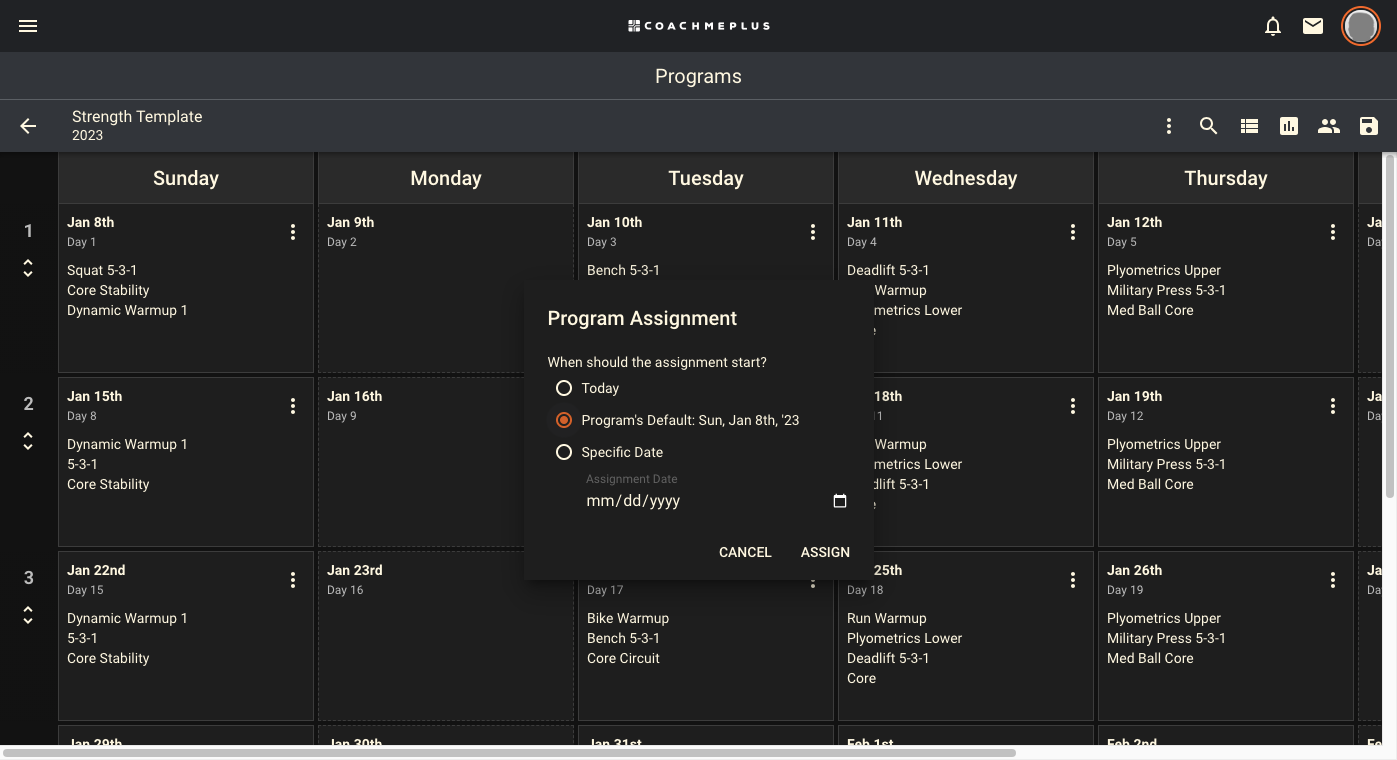Viewport: 1397px width, 760px height.
Task: Click the user profile avatar
Action: coord(1360,27)
